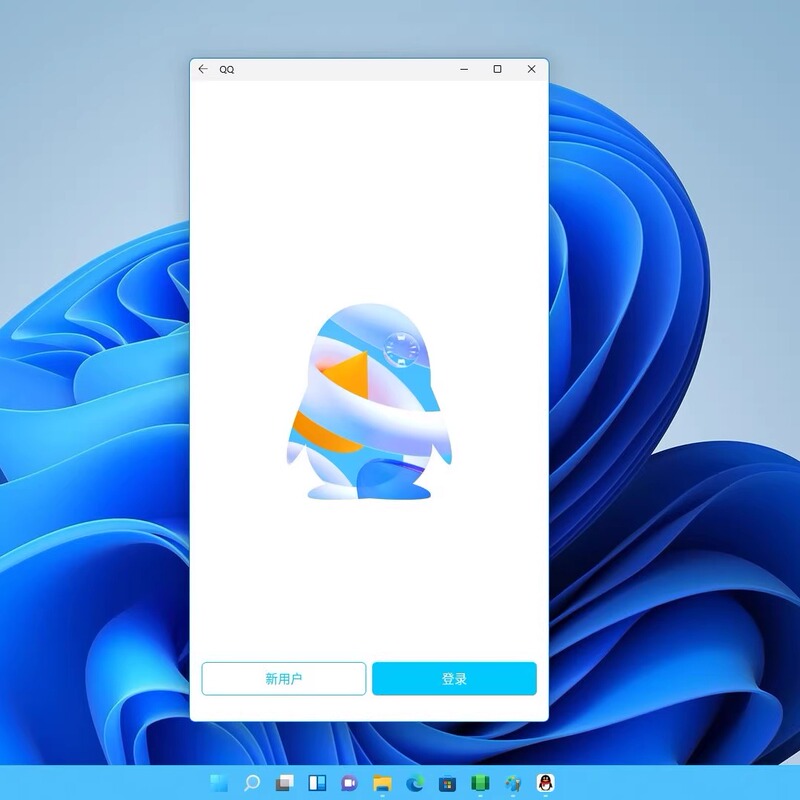Close the QQ window
The height and width of the screenshot is (800, 800).
point(531,69)
